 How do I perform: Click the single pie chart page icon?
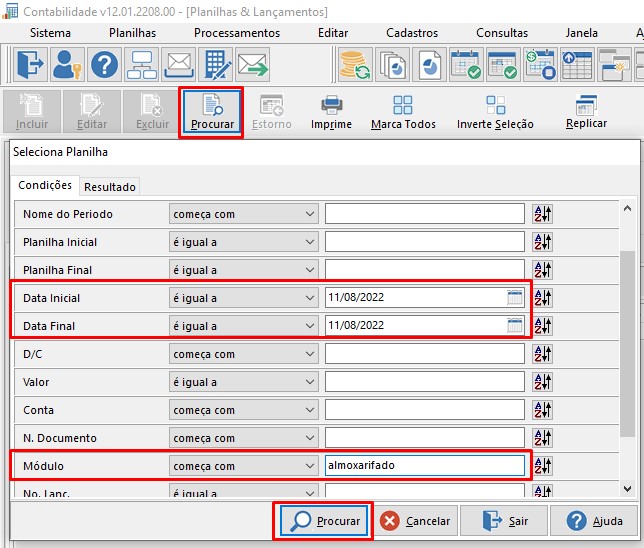[430, 64]
